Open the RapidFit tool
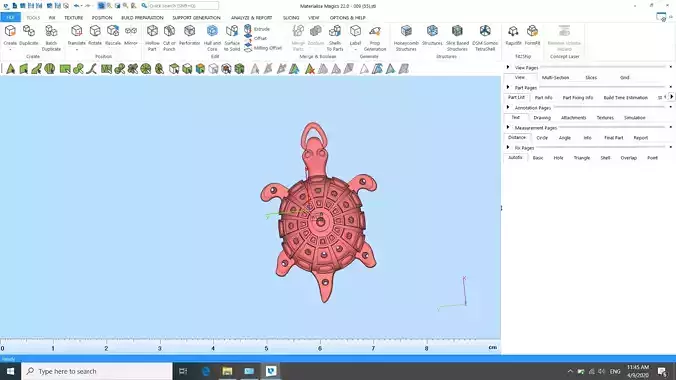Image resolution: width=676 pixels, height=380 pixels. (x=513, y=35)
